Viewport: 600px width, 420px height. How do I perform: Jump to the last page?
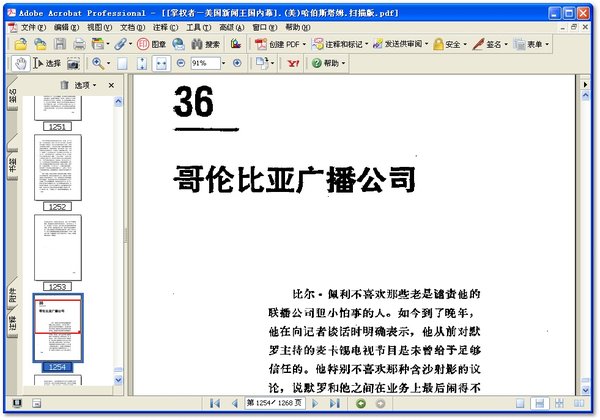[335, 403]
